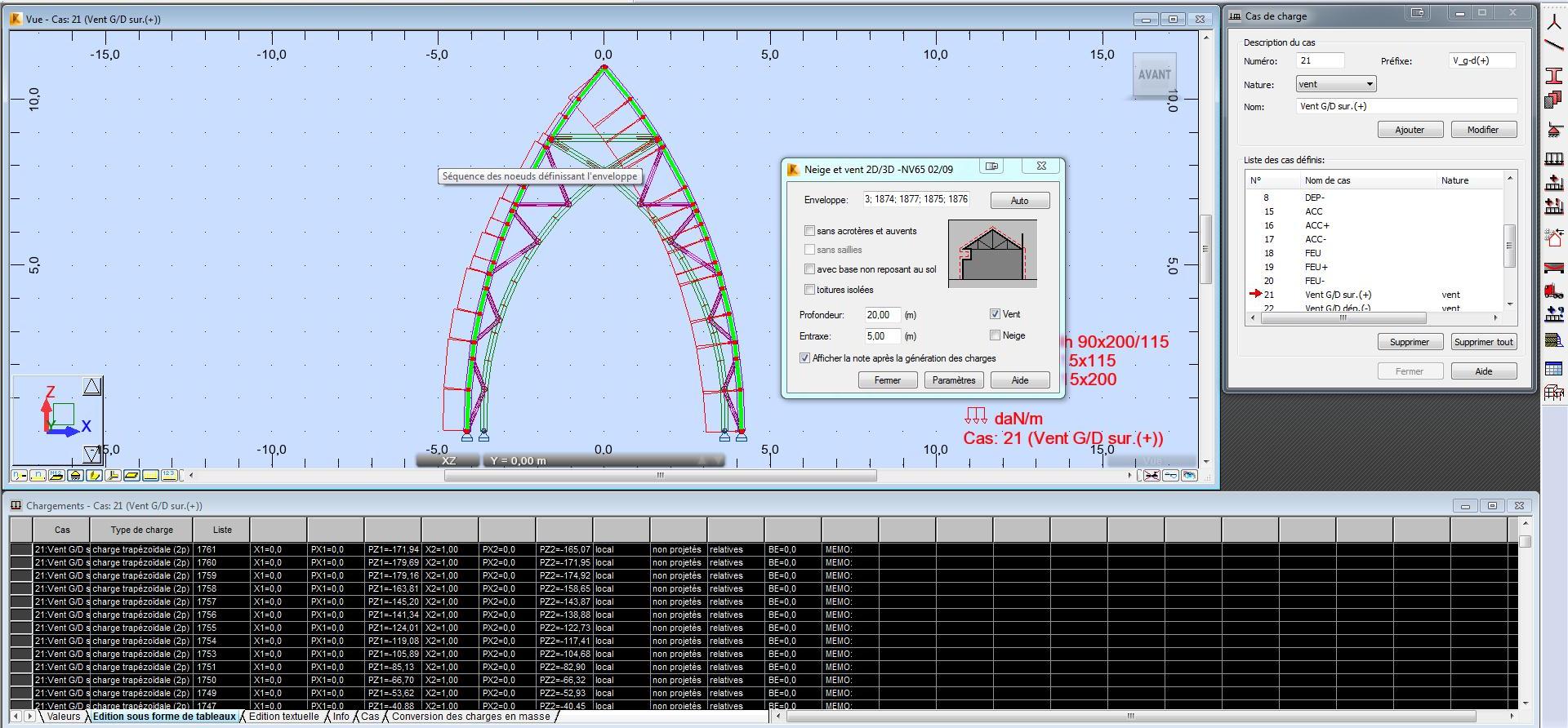Enable 'sans acrotères et auvents' checkbox
This screenshot has height=728, width=1568.
click(809, 231)
